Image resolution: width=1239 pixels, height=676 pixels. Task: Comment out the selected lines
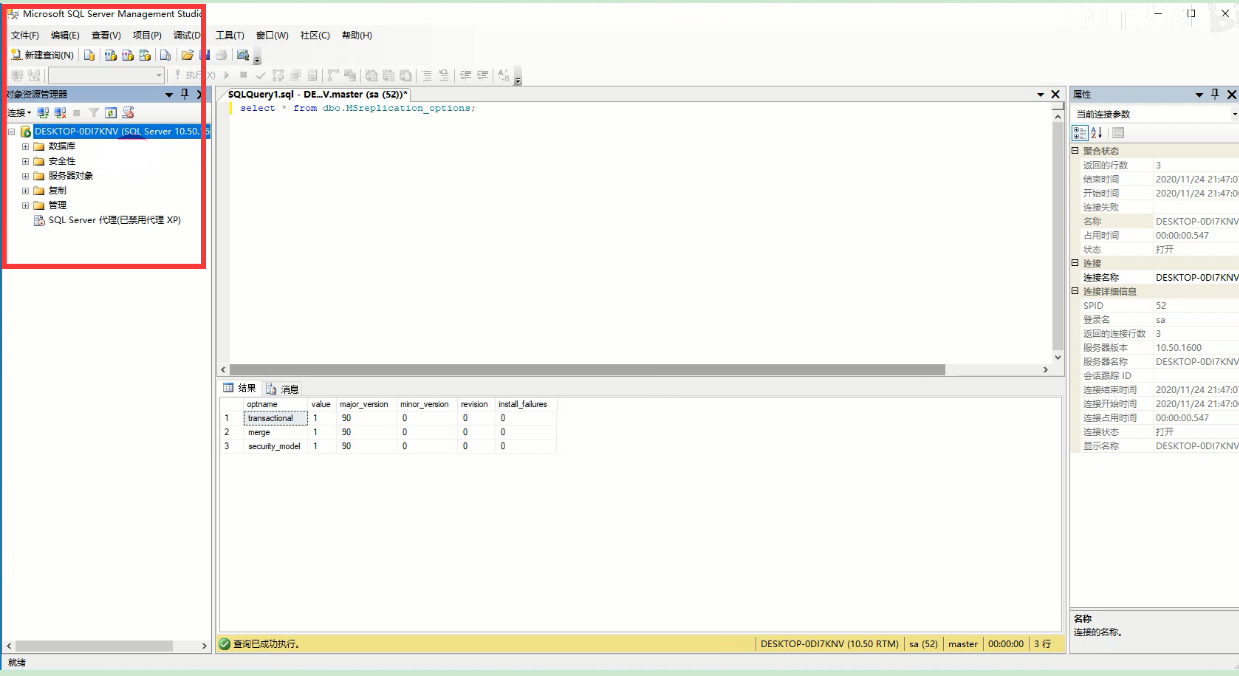[426, 75]
